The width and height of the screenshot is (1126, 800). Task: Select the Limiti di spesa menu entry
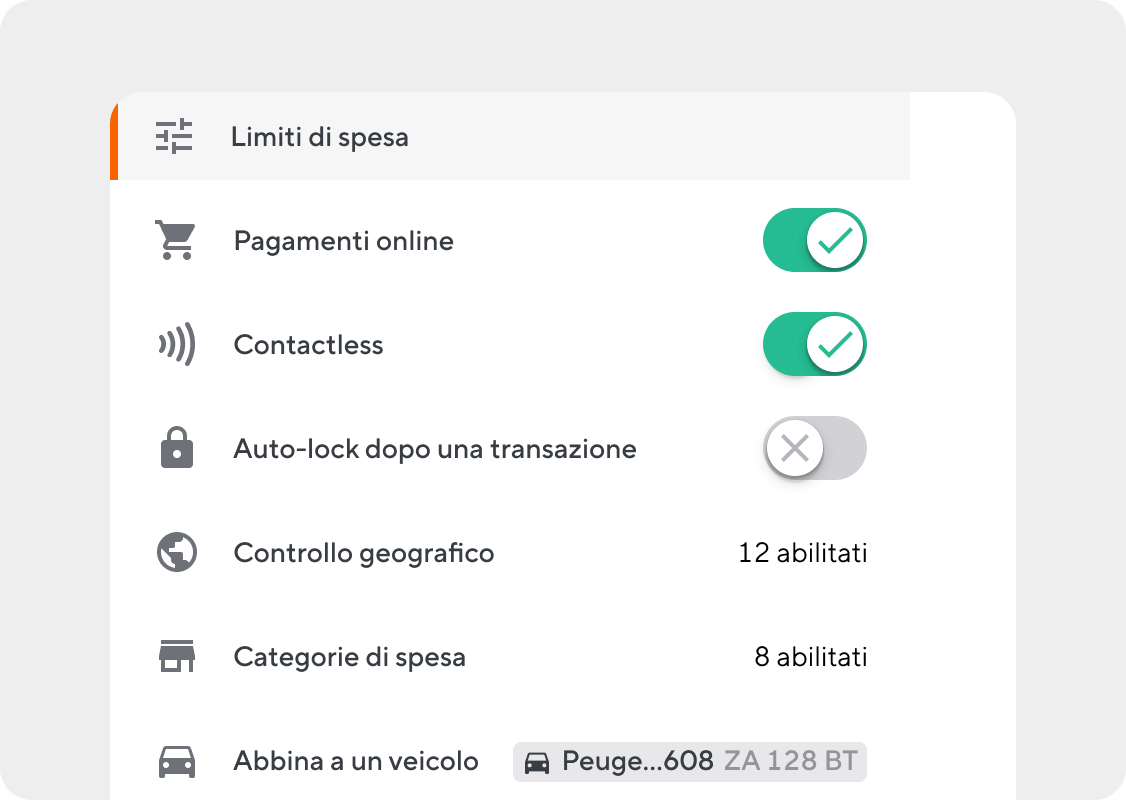point(320,136)
